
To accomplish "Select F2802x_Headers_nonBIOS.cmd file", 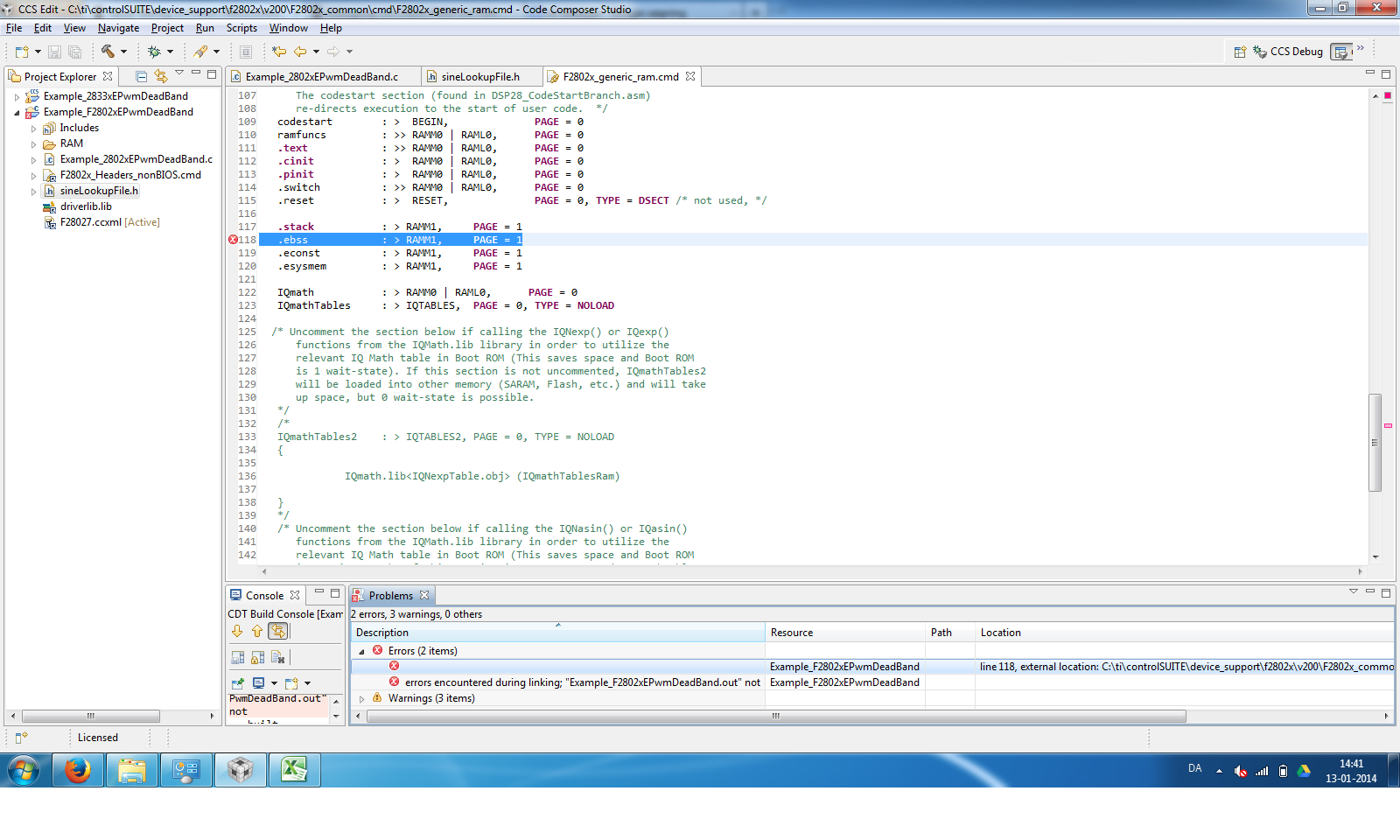I will 130,176.
